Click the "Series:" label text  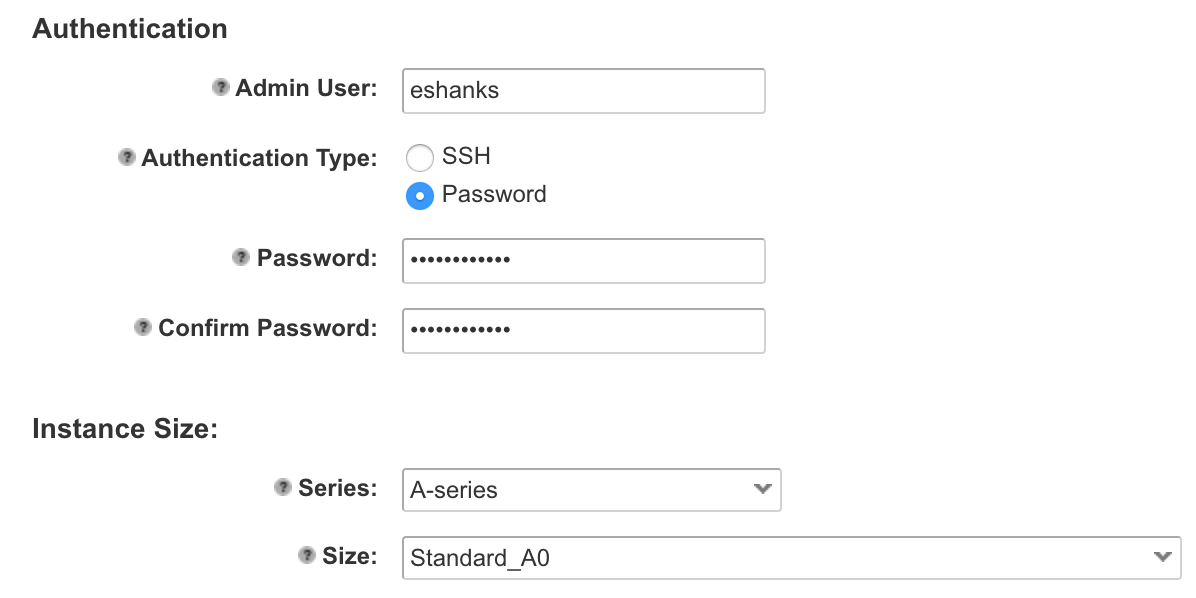(x=337, y=488)
